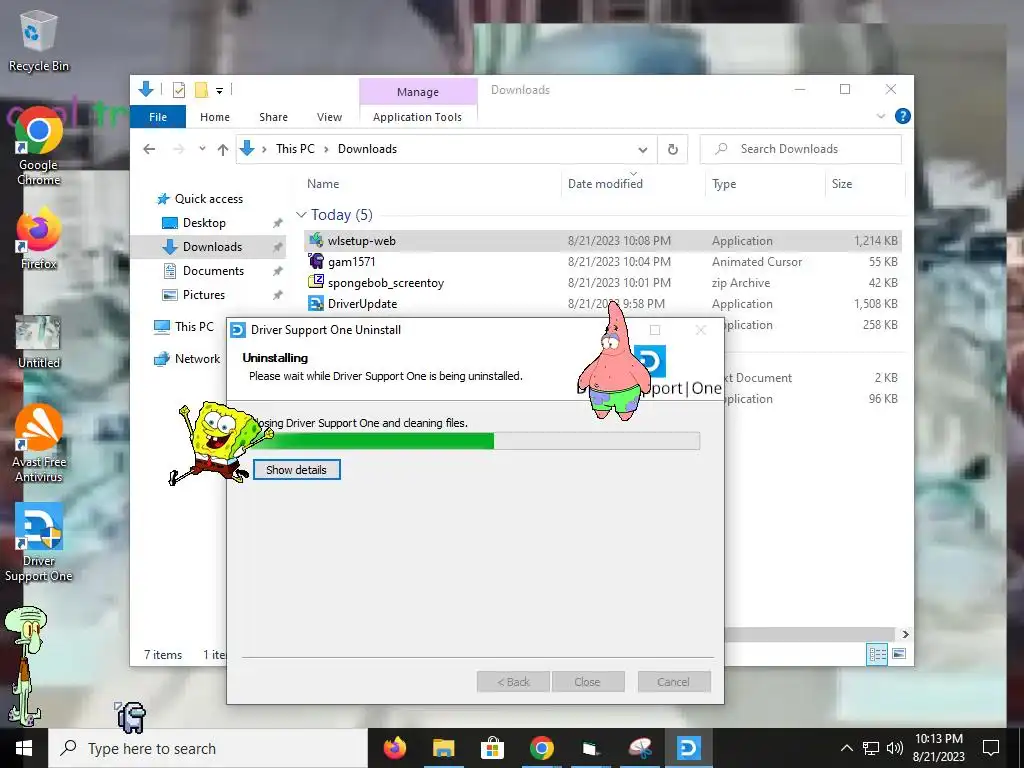Expand the ribbon chevron
The image size is (1024, 768).
pyautogui.click(x=880, y=116)
